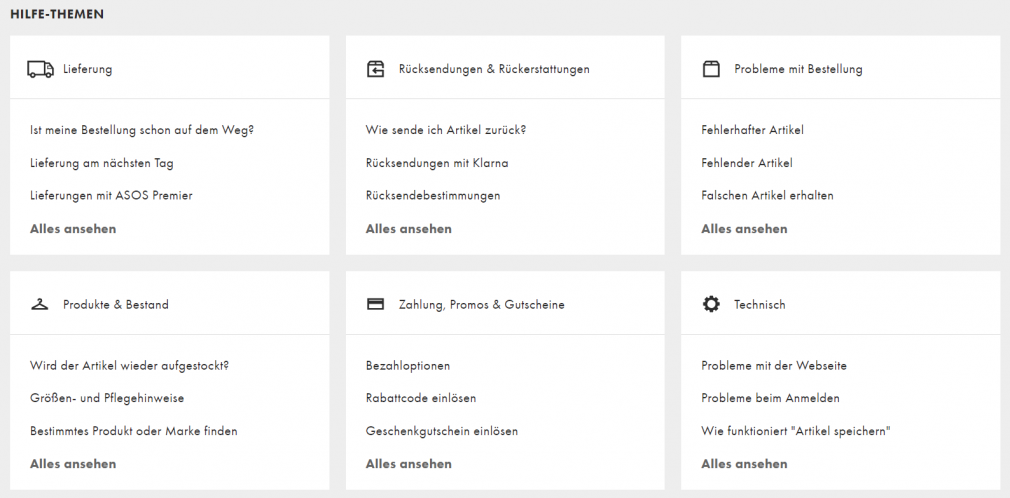
Task: Open 'Rücksendebestimmungen' article
Action: click(433, 195)
